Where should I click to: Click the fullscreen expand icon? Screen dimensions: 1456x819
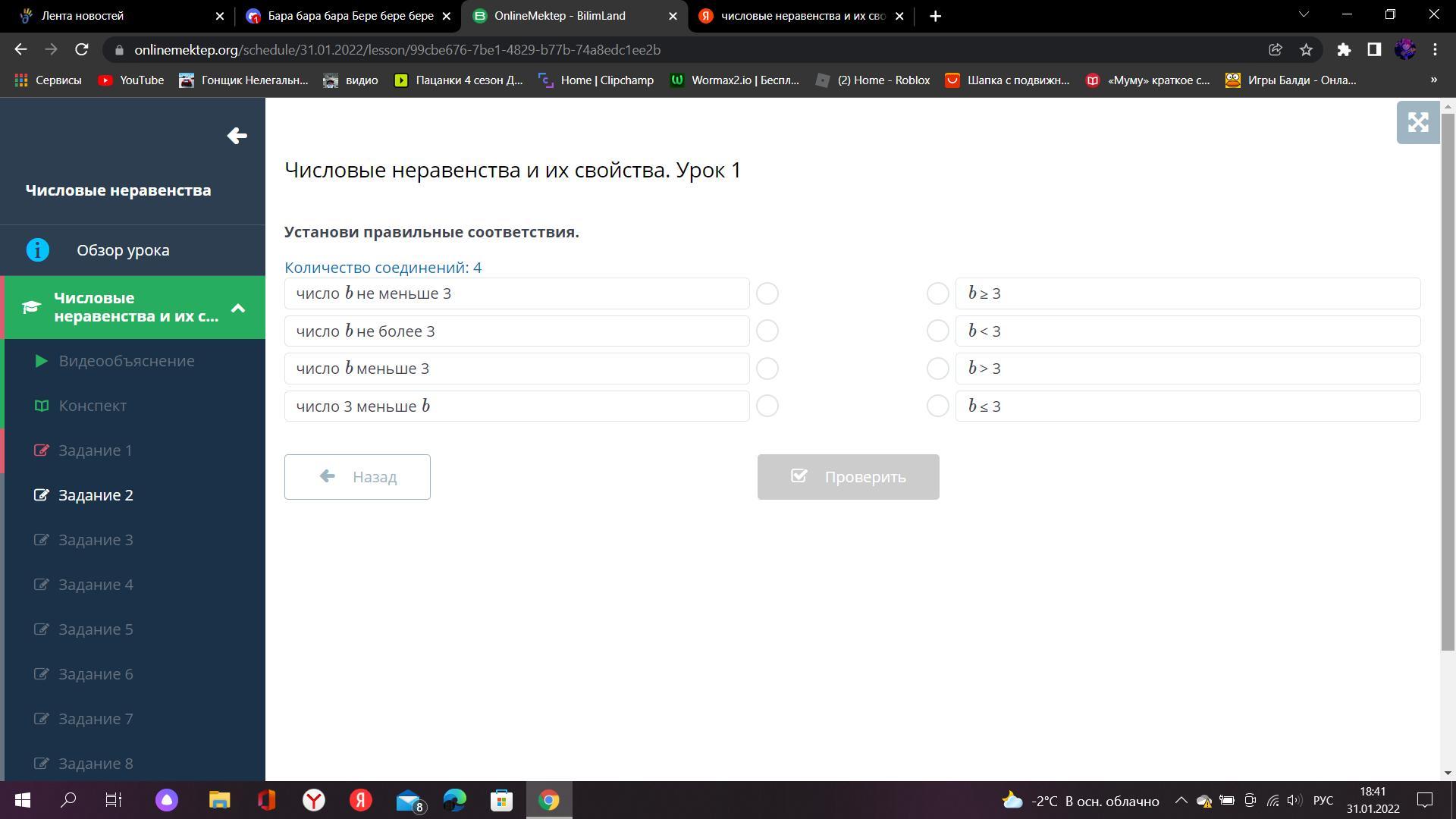point(1417,123)
